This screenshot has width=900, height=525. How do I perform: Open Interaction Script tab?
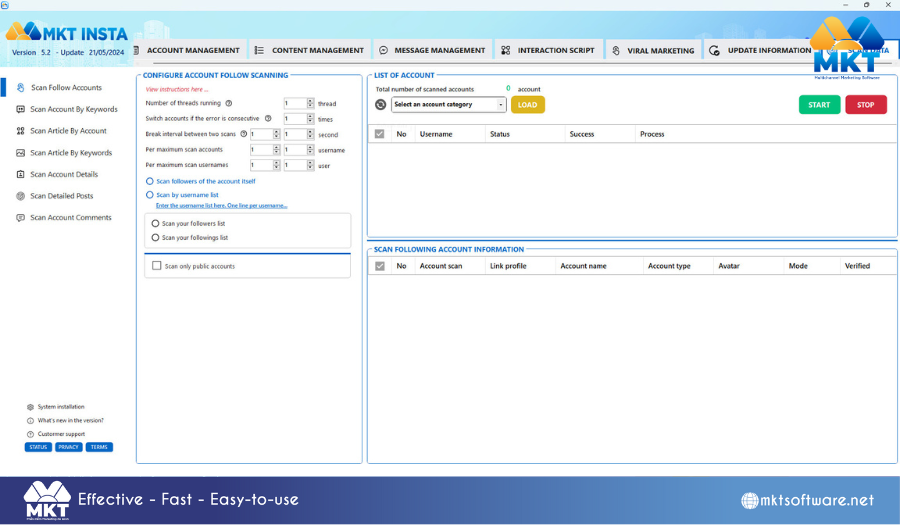[549, 50]
